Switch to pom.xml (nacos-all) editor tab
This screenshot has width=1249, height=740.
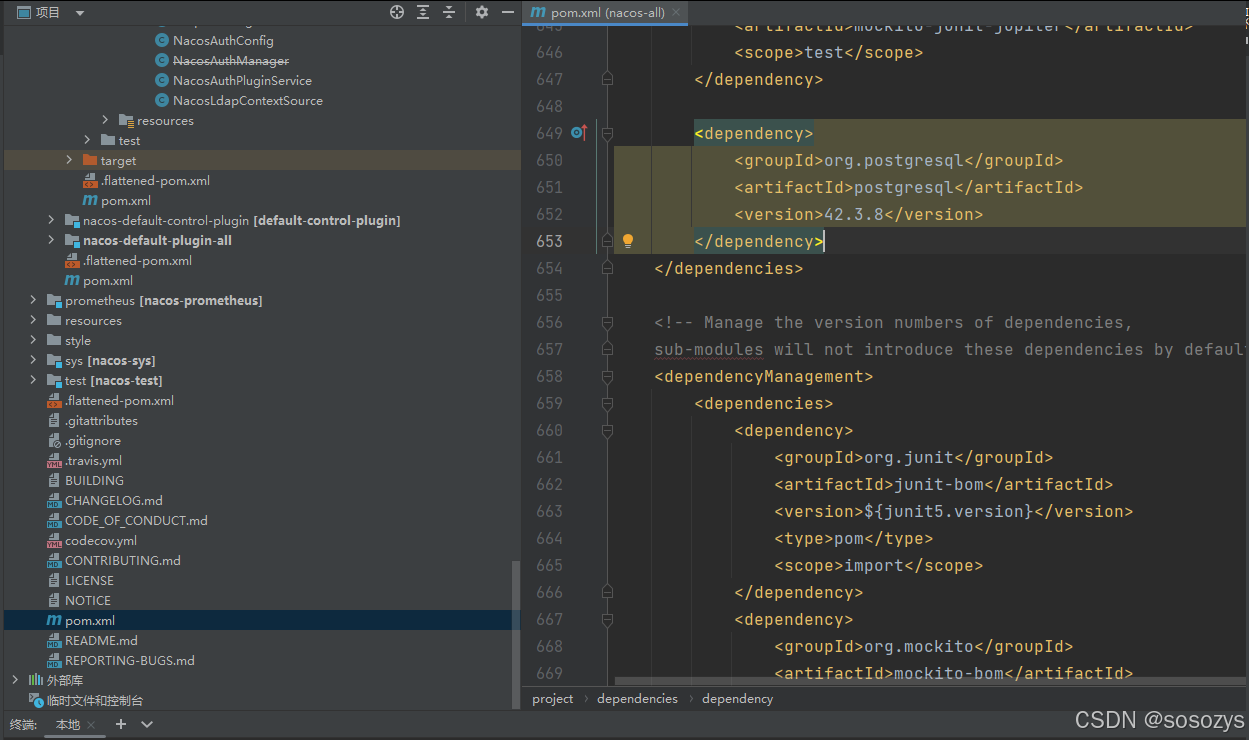point(606,13)
